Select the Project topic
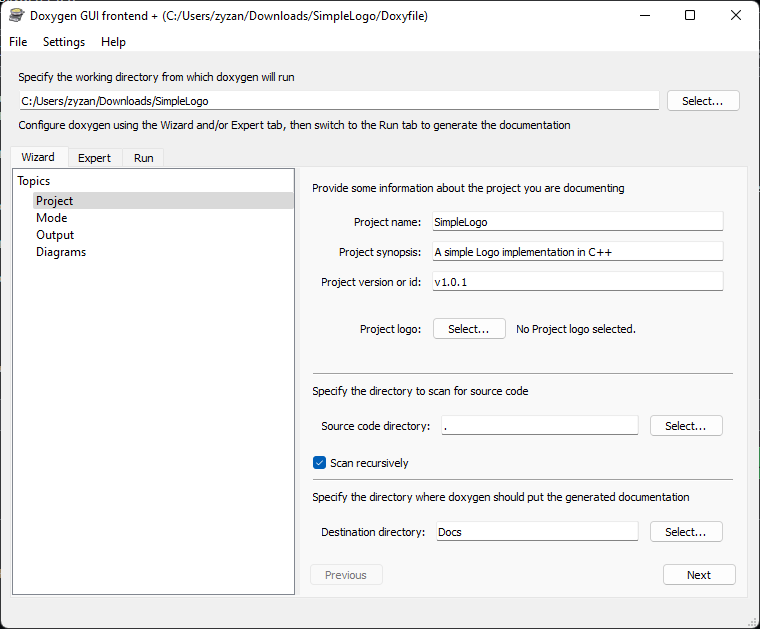Screen dimensions: 760x629 pyautogui.click(x=163, y=201)
